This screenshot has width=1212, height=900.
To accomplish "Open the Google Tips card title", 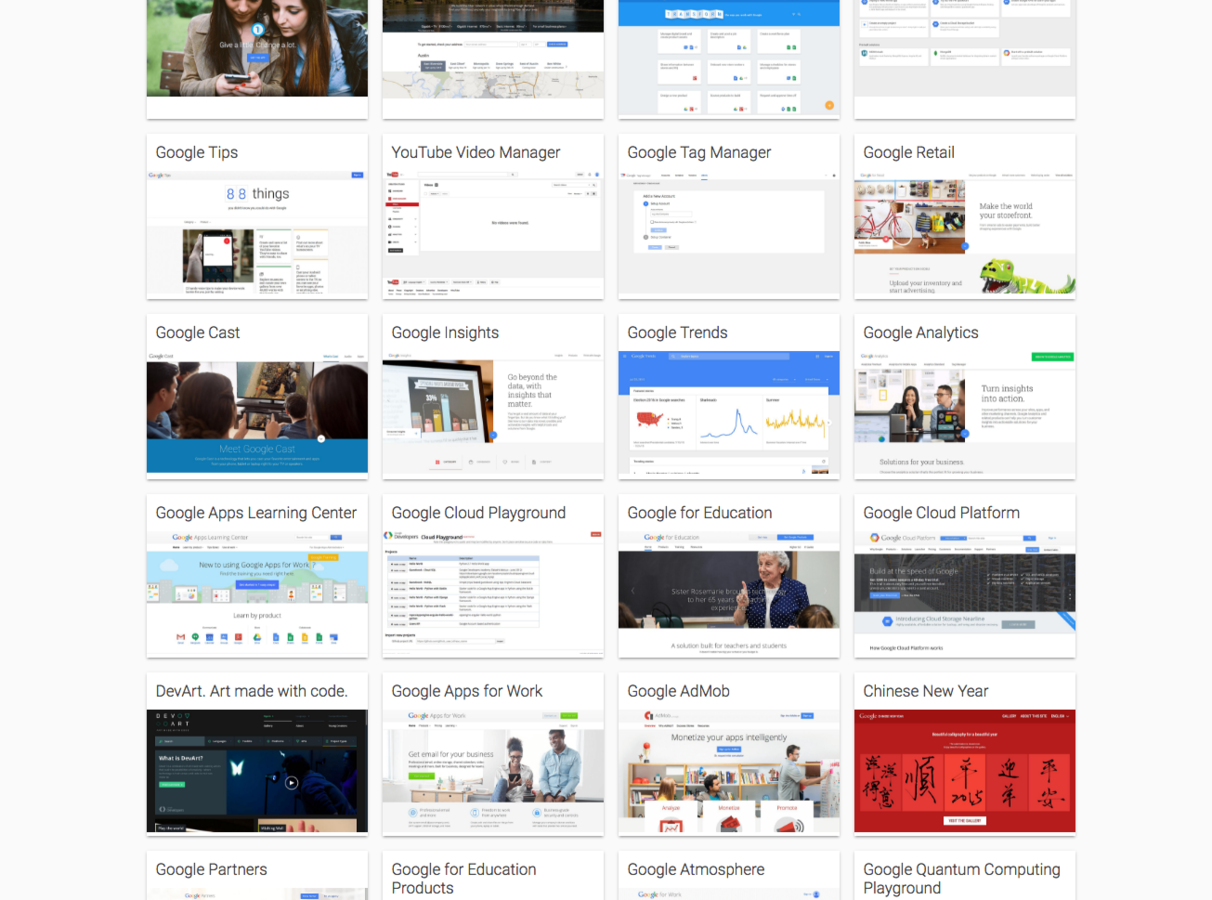I will [197, 153].
